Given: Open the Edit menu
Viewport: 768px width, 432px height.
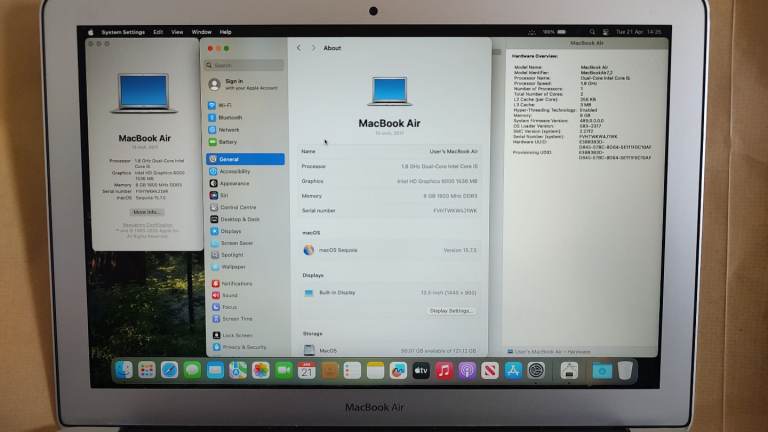Looking at the screenshot, I should pos(158,32).
